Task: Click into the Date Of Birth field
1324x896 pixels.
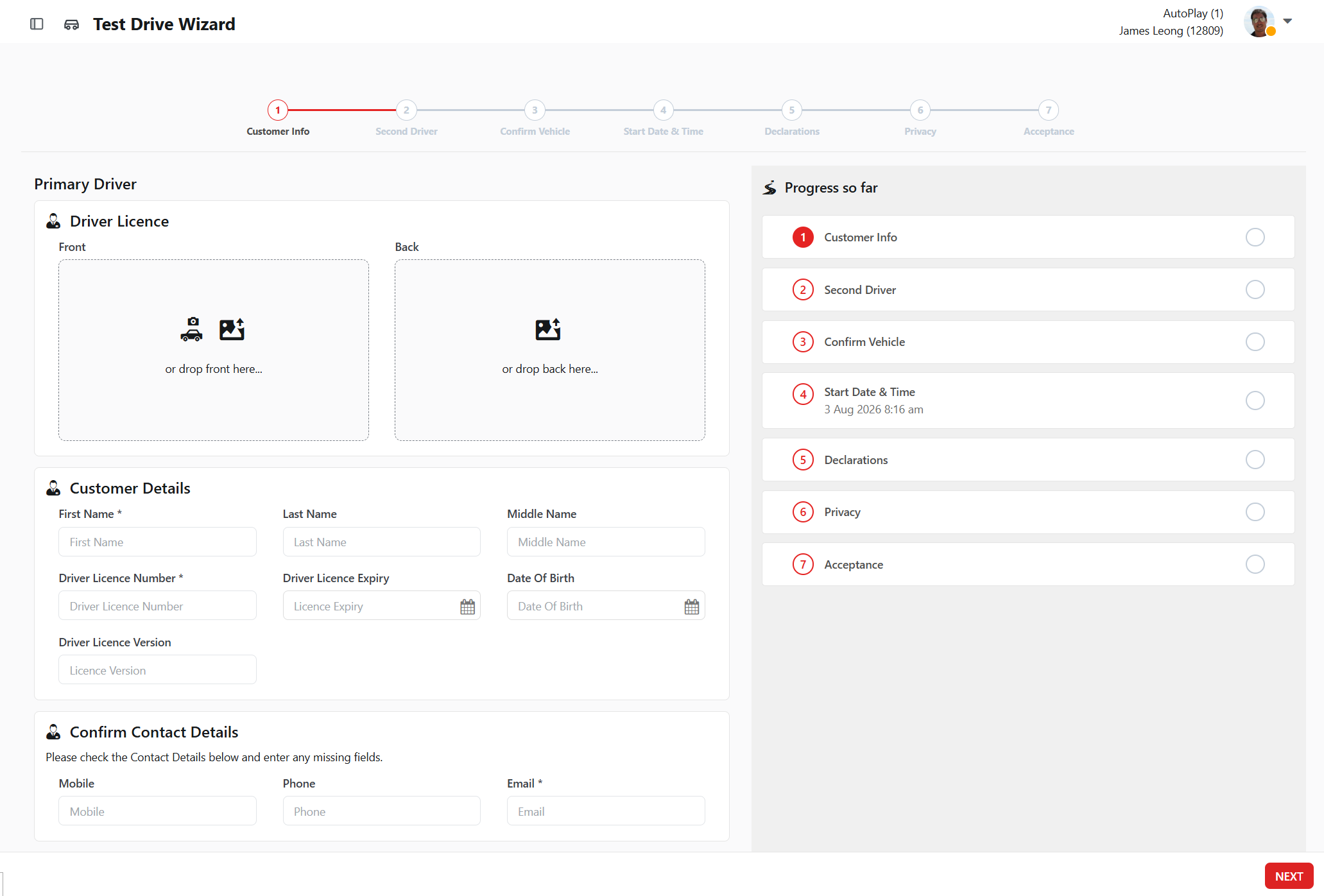Action: point(606,606)
